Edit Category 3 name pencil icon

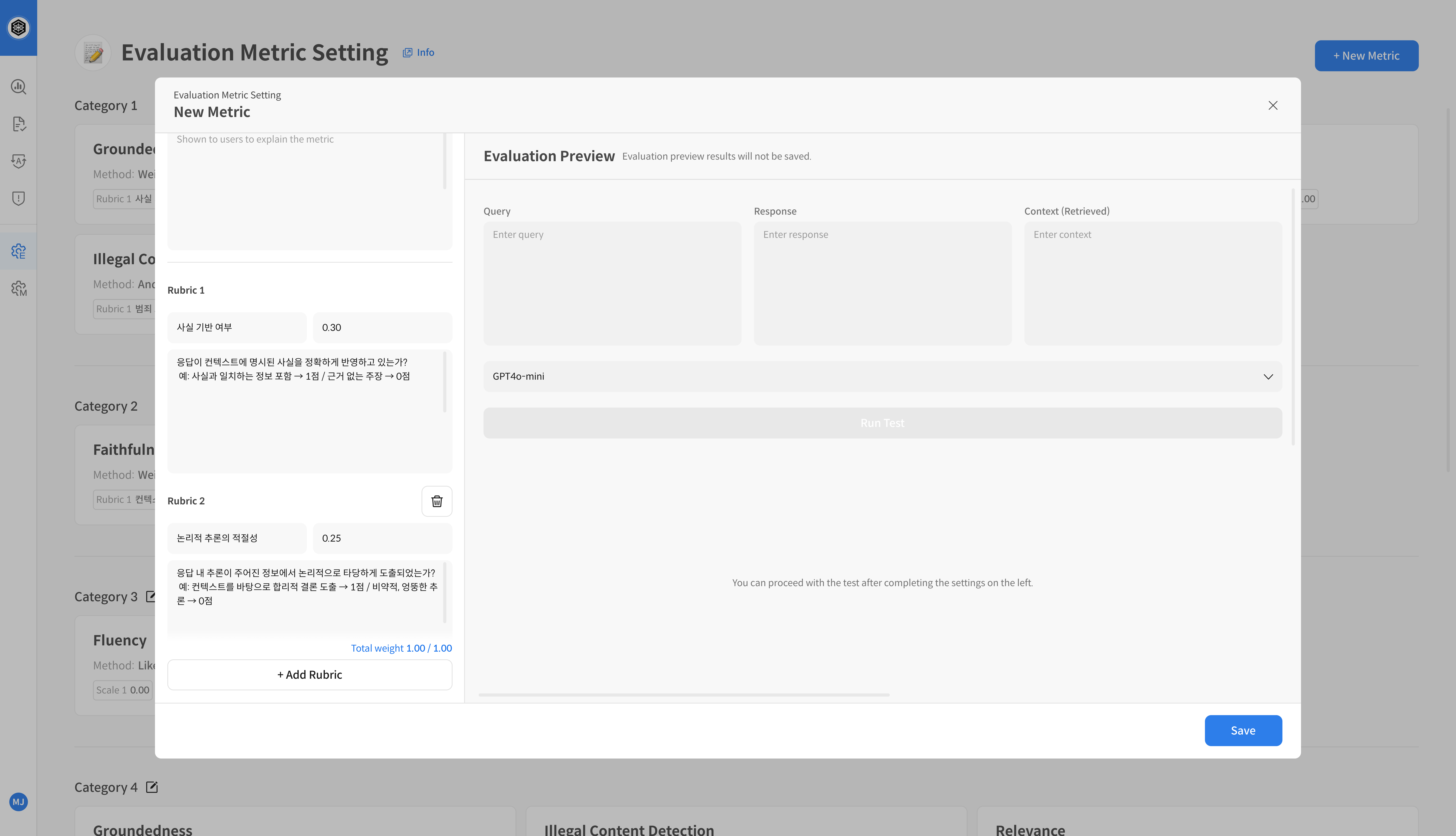coord(150,597)
